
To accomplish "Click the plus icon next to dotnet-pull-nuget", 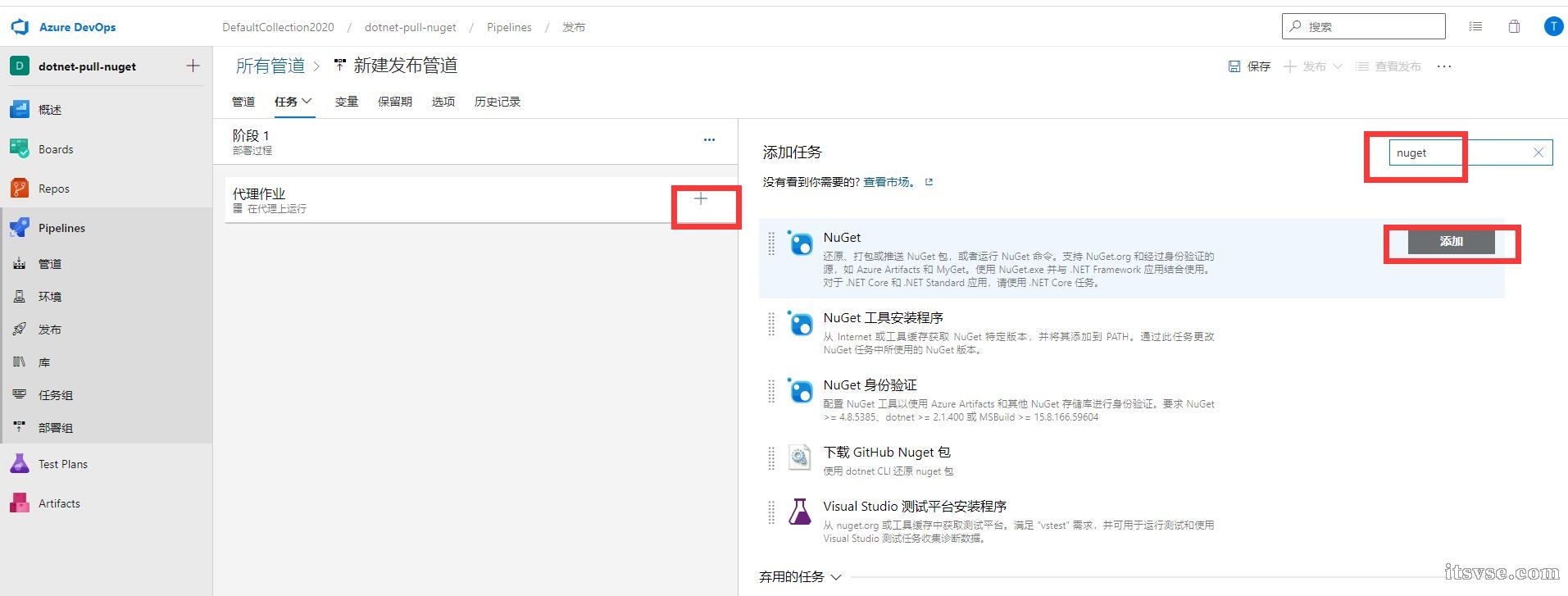I will coord(193,66).
